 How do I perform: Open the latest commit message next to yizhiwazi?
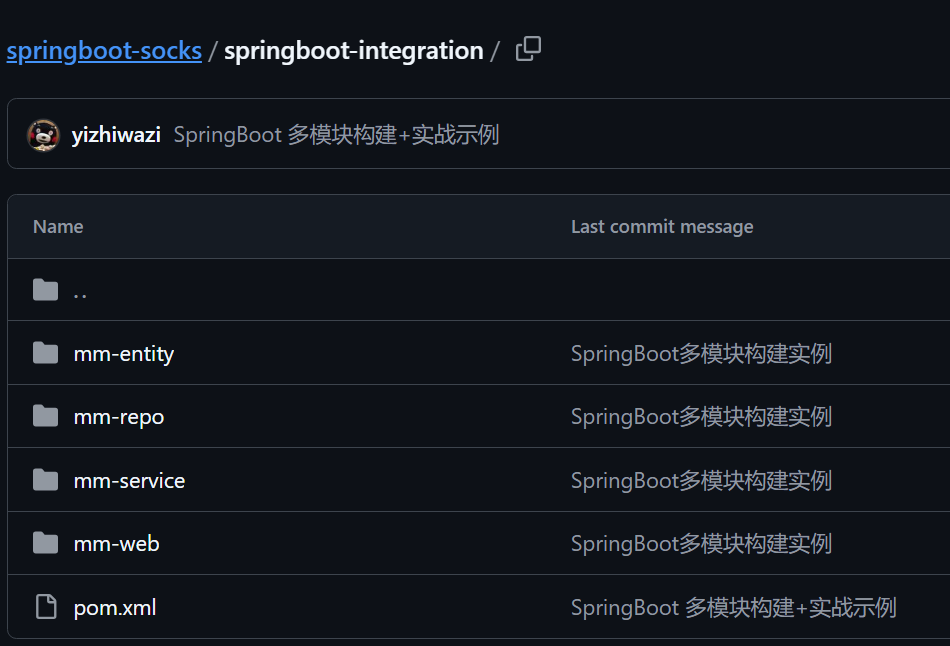(x=336, y=135)
